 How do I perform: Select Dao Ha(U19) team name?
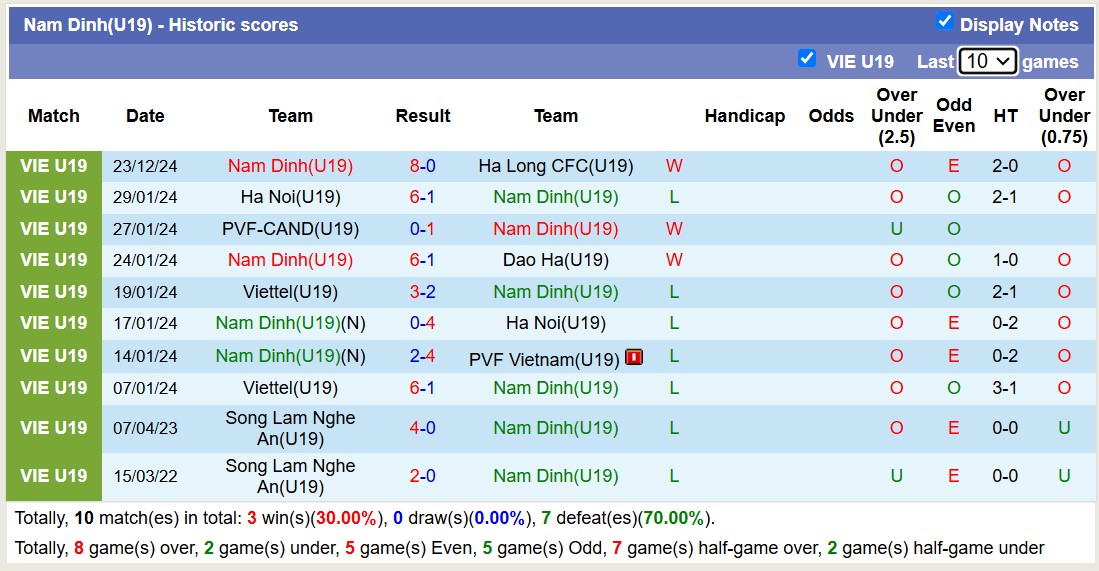(x=555, y=260)
